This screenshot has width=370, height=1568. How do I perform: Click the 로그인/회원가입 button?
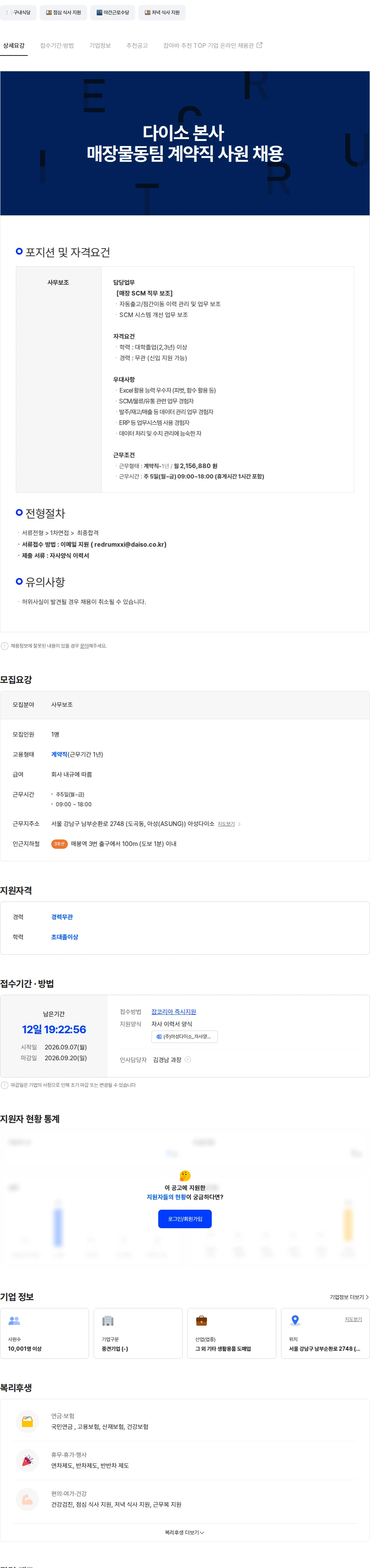point(185,1219)
